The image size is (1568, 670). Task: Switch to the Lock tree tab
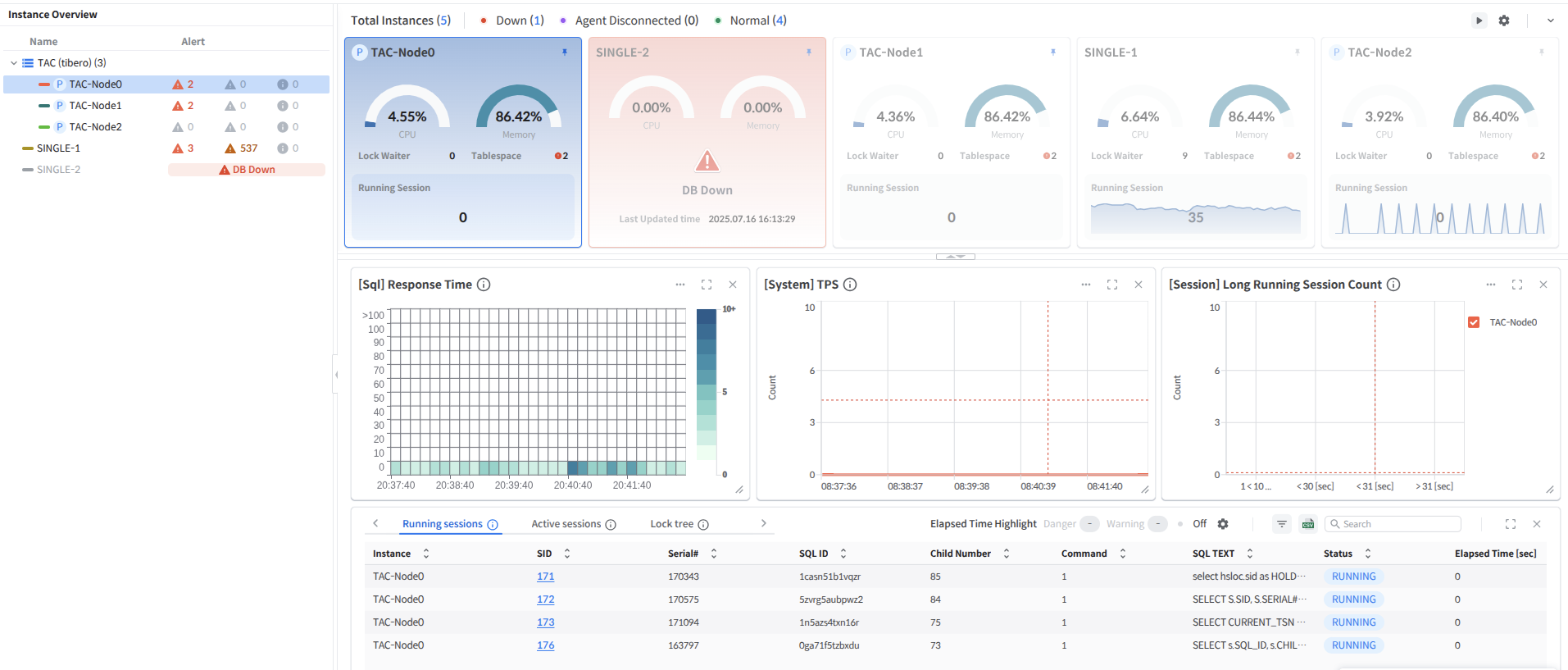pos(671,524)
